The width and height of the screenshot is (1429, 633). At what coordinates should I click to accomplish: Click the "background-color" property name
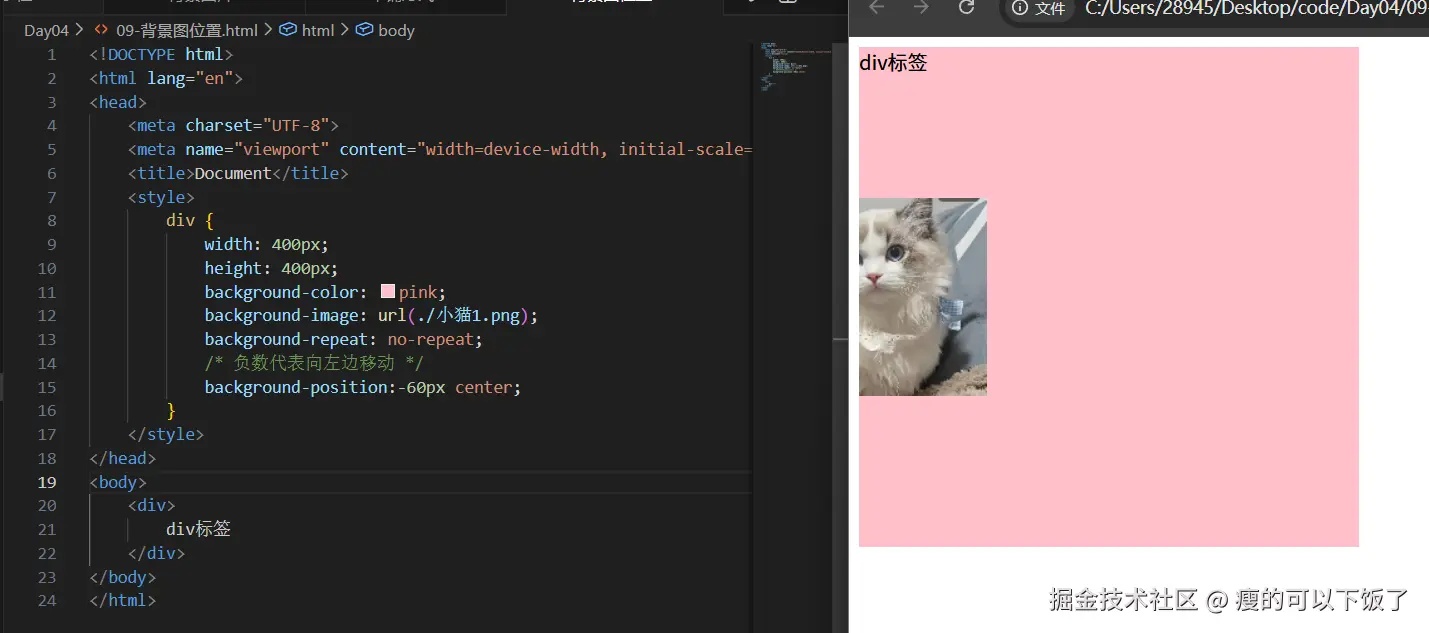point(281,292)
